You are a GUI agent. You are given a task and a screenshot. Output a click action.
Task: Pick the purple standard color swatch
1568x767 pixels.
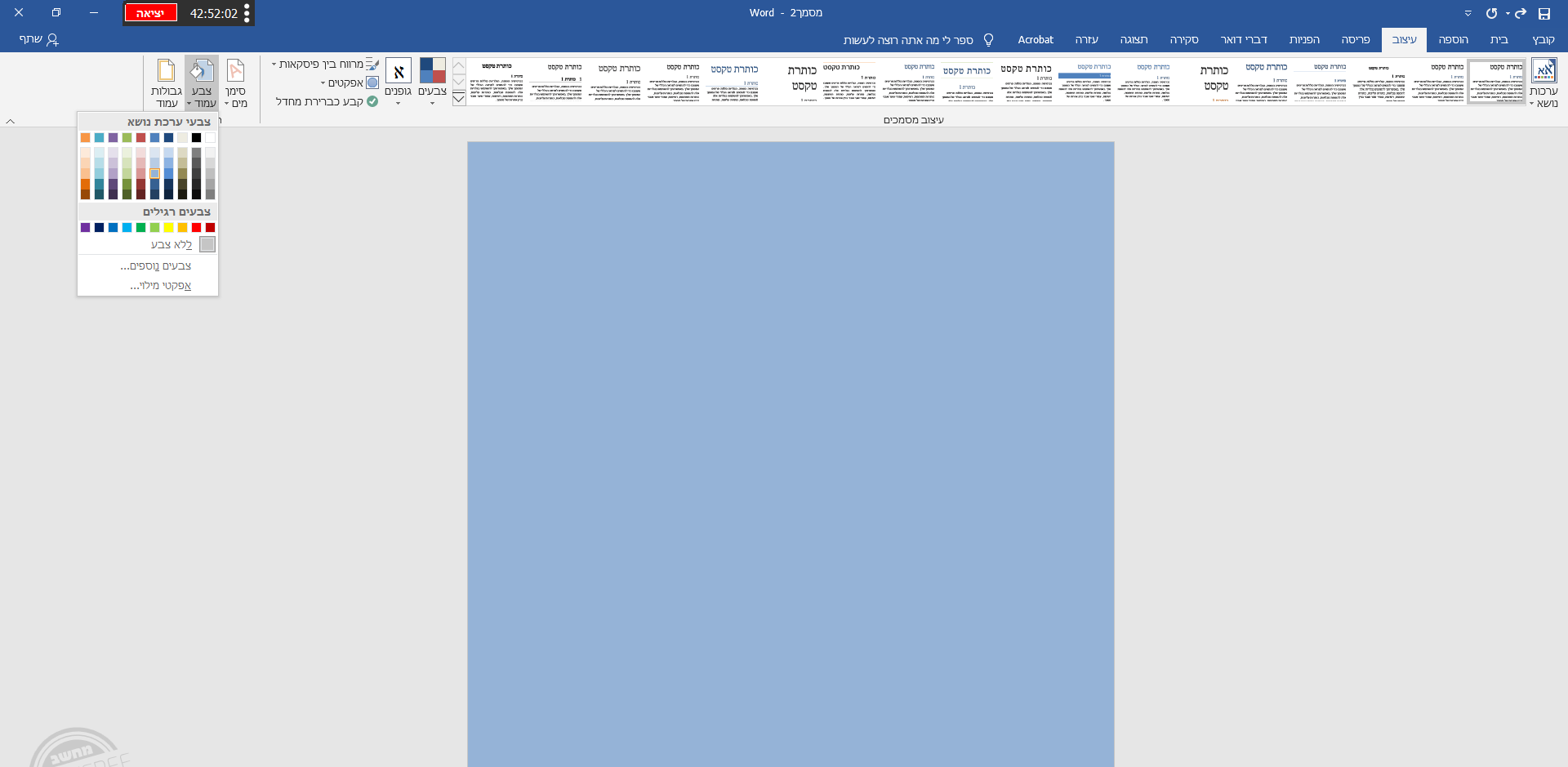pyautogui.click(x=85, y=227)
